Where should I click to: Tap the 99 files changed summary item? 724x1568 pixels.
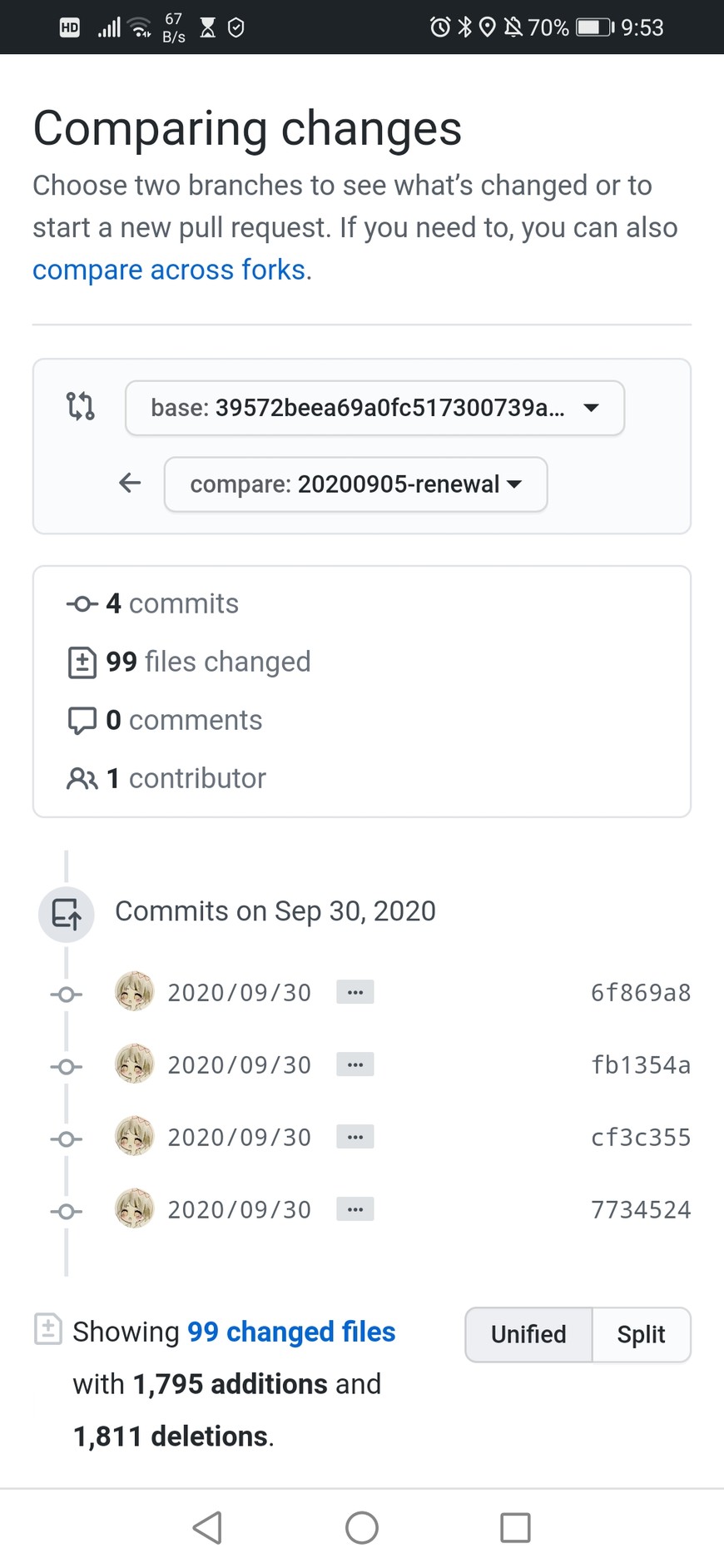[x=207, y=662]
